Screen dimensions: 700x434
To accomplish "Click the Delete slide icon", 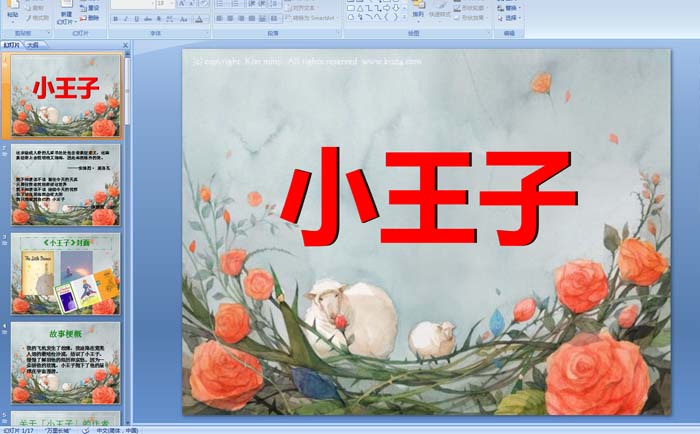I will tap(90, 18).
